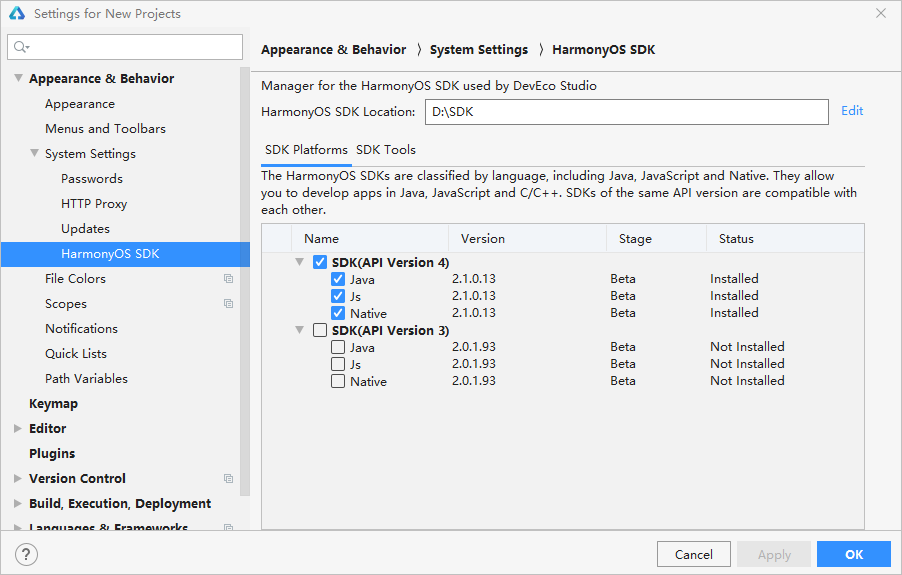Open the Appearance settings page
The width and height of the screenshot is (902, 575).
(x=80, y=104)
